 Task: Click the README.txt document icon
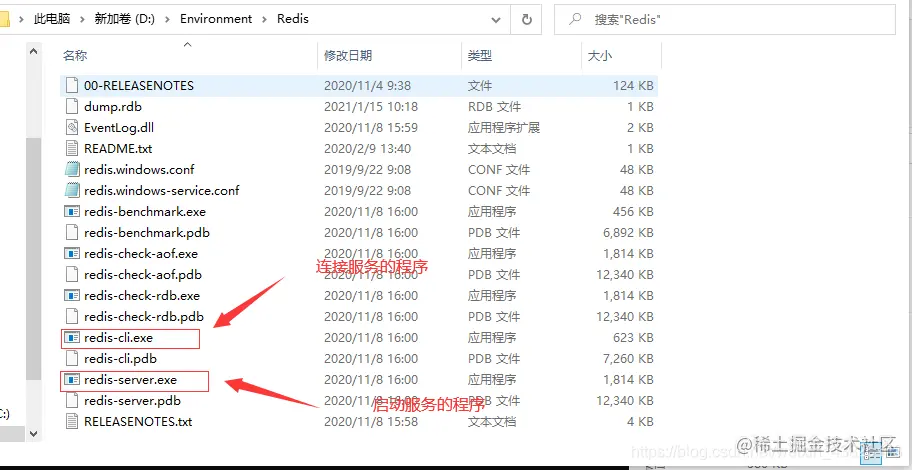72,148
